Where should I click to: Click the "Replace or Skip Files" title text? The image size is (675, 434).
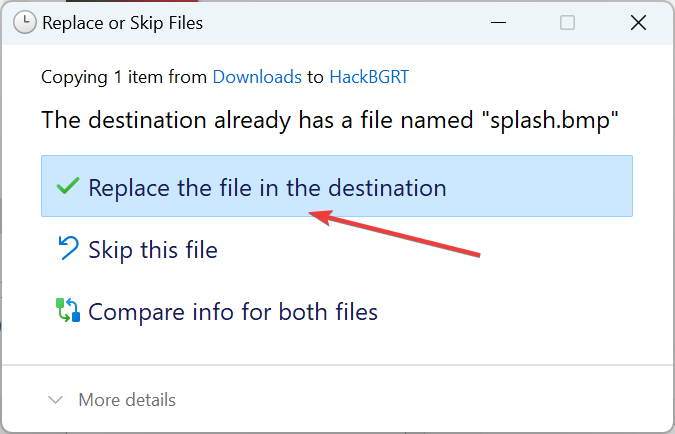pyautogui.click(x=122, y=22)
